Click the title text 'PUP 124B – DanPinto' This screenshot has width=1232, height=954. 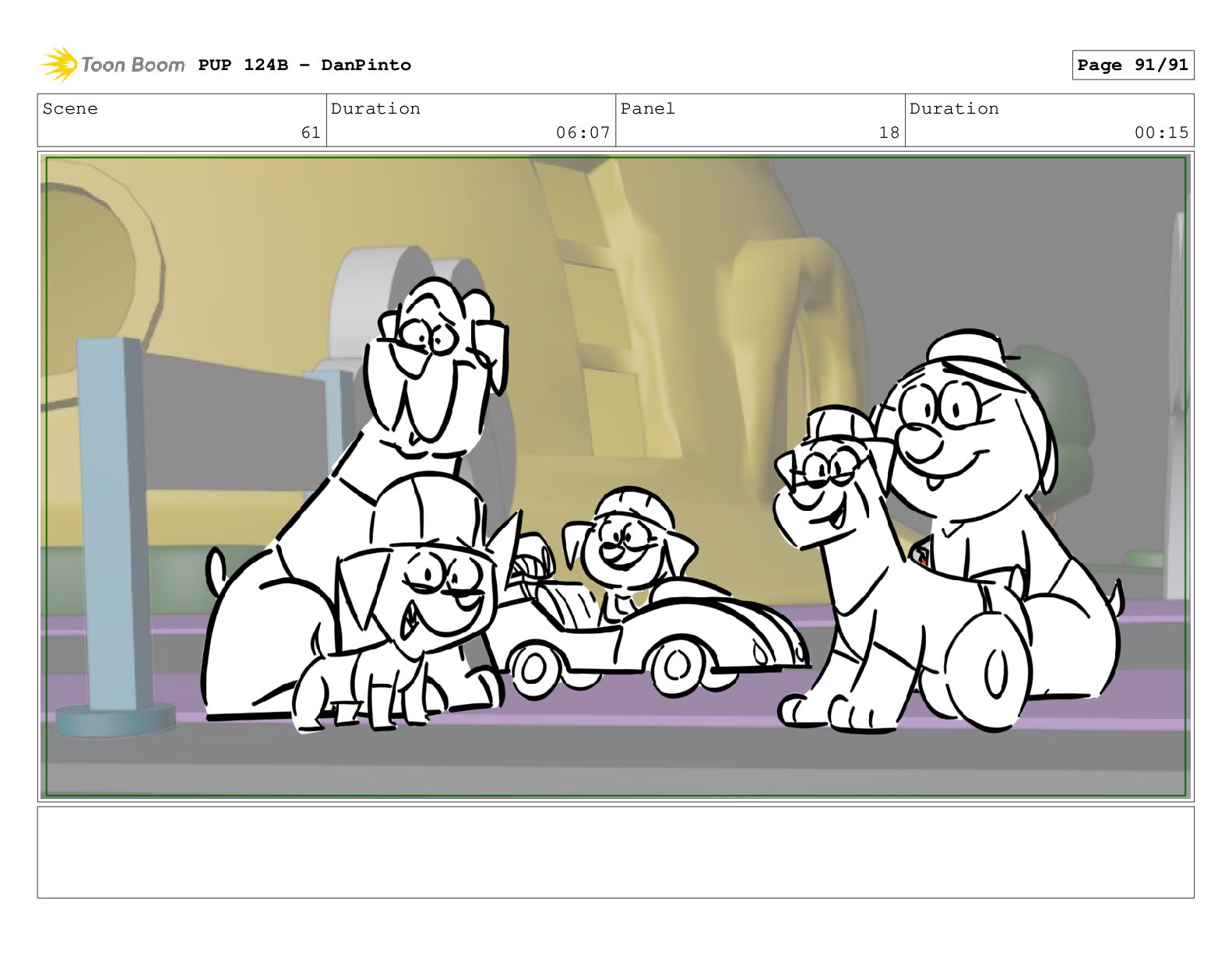point(304,65)
